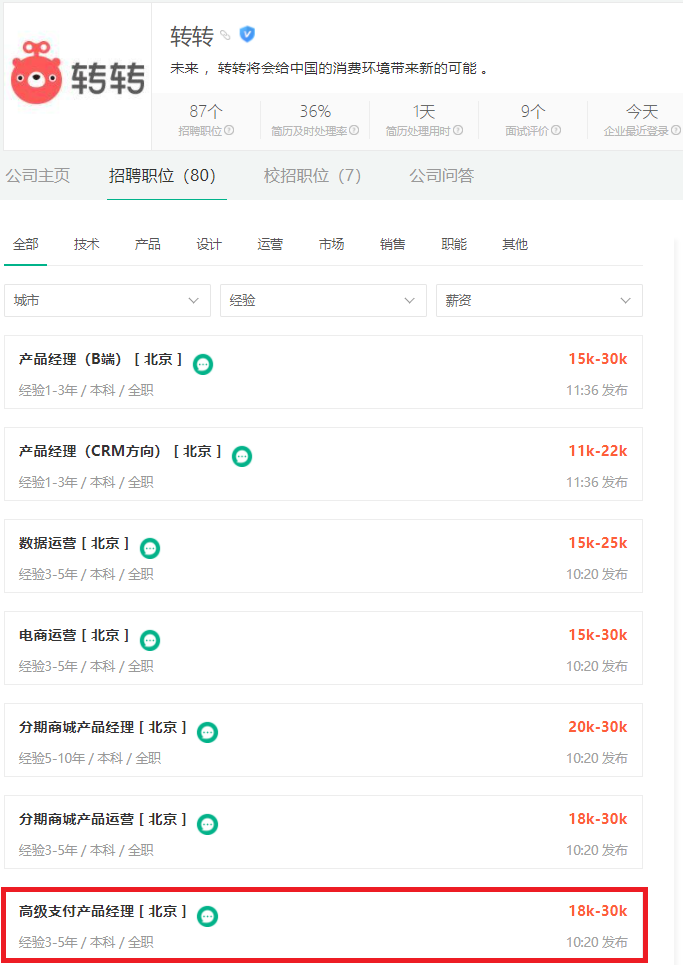Click the info icon next to 企业最近登录
This screenshot has width=683, height=965.
[676, 131]
